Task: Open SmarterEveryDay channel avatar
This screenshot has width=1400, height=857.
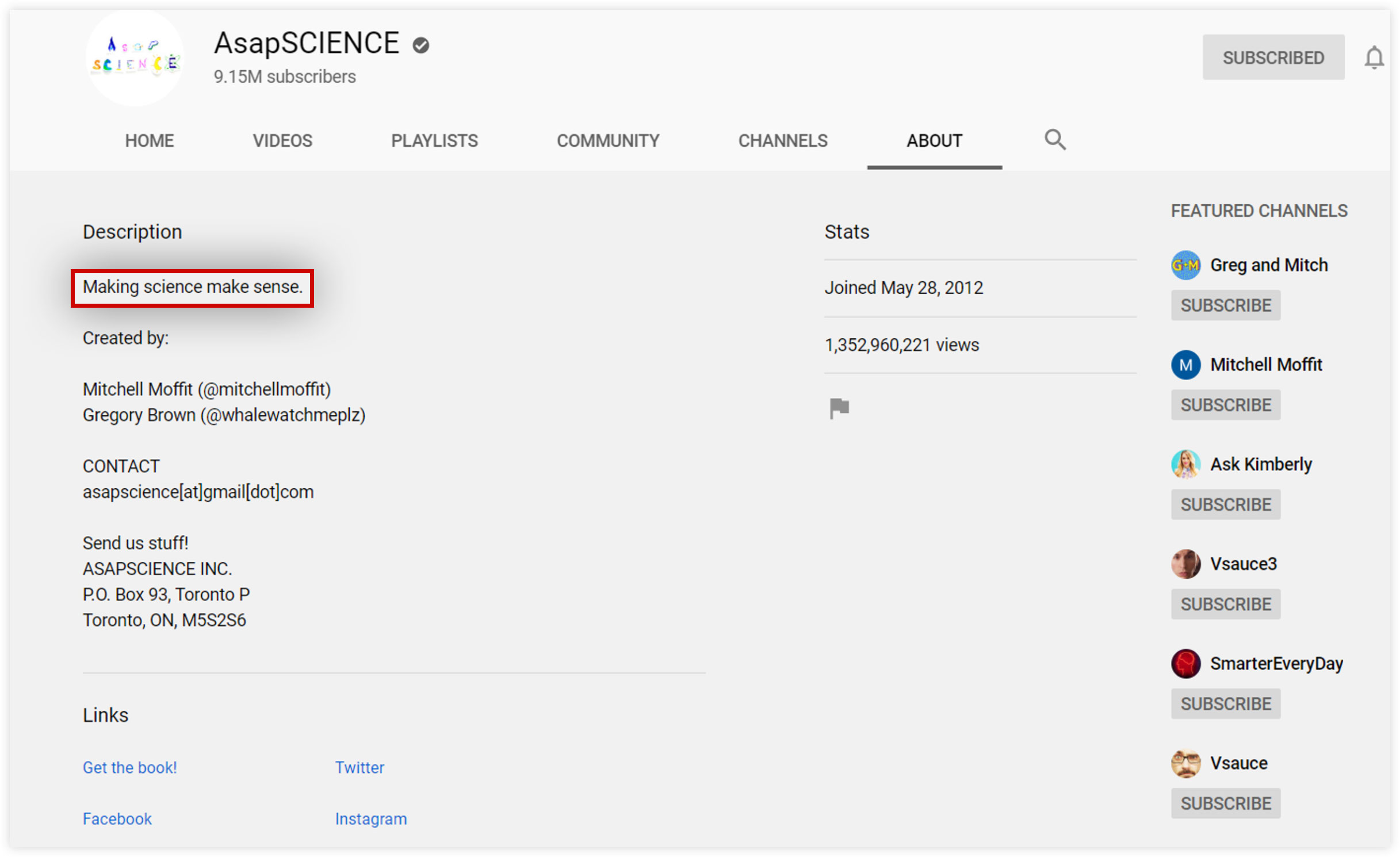Action: [1185, 664]
